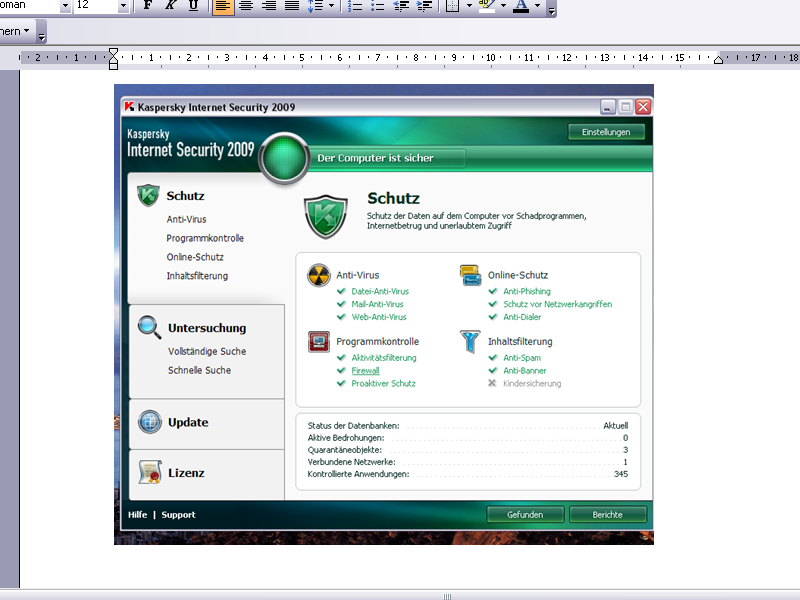
Task: Toggle italic formatting (K button)
Action: point(171,6)
